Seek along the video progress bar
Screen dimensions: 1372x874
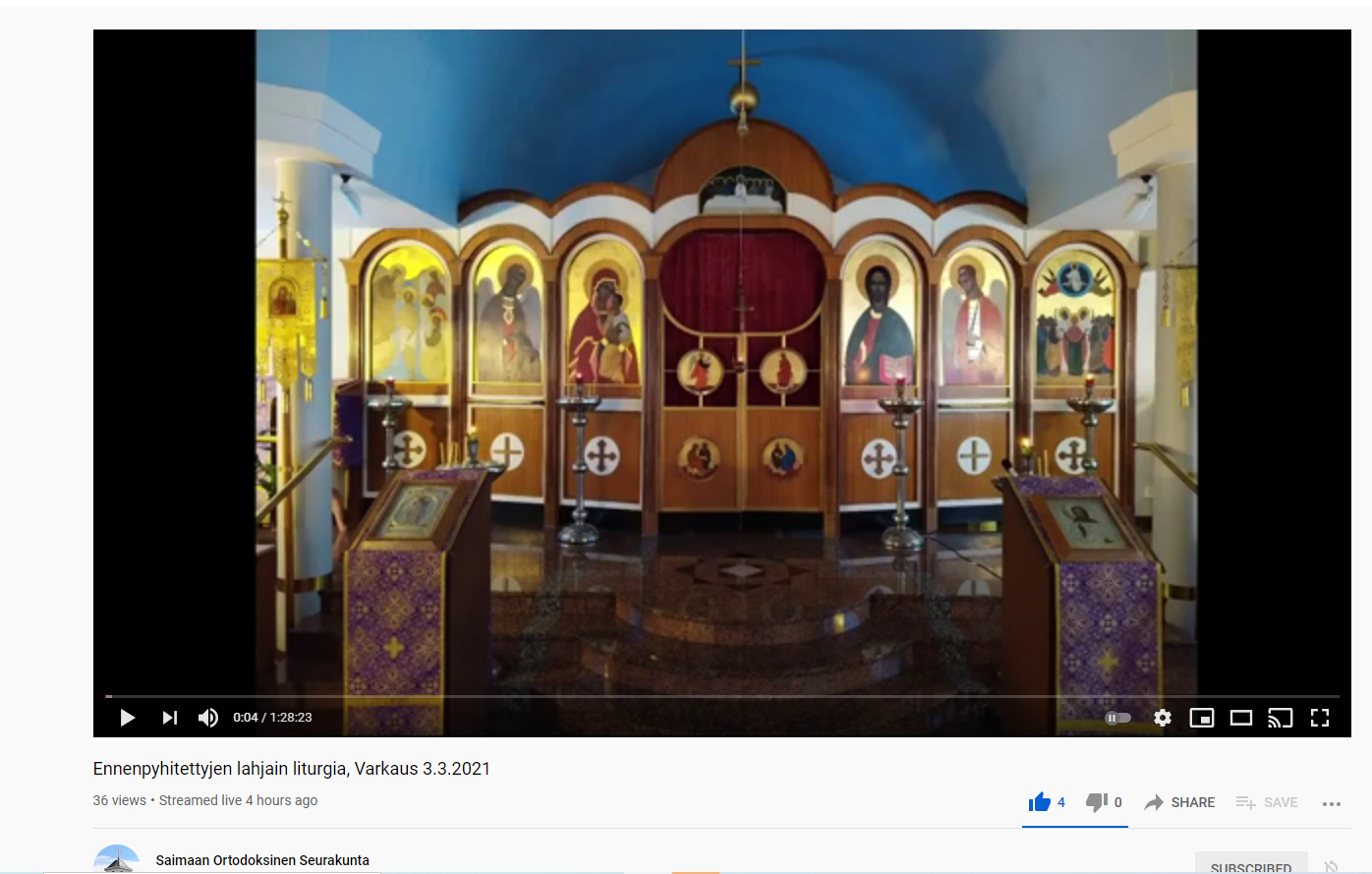pyautogui.click(x=722, y=696)
